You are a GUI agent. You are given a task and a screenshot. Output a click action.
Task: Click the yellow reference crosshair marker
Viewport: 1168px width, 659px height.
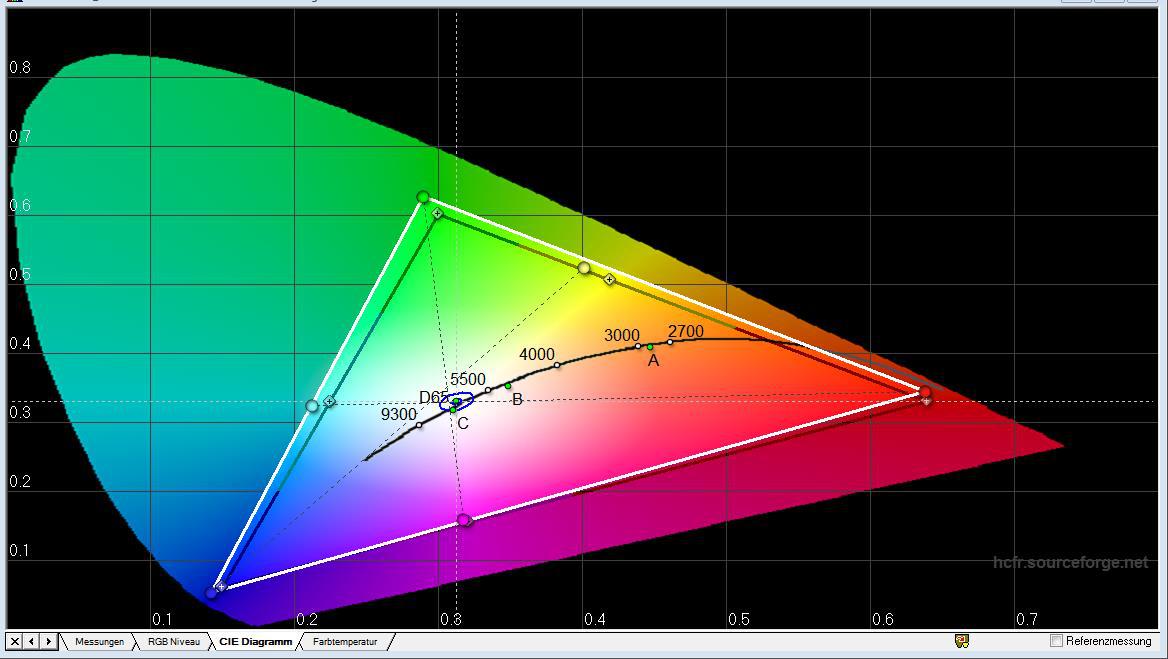click(x=609, y=279)
